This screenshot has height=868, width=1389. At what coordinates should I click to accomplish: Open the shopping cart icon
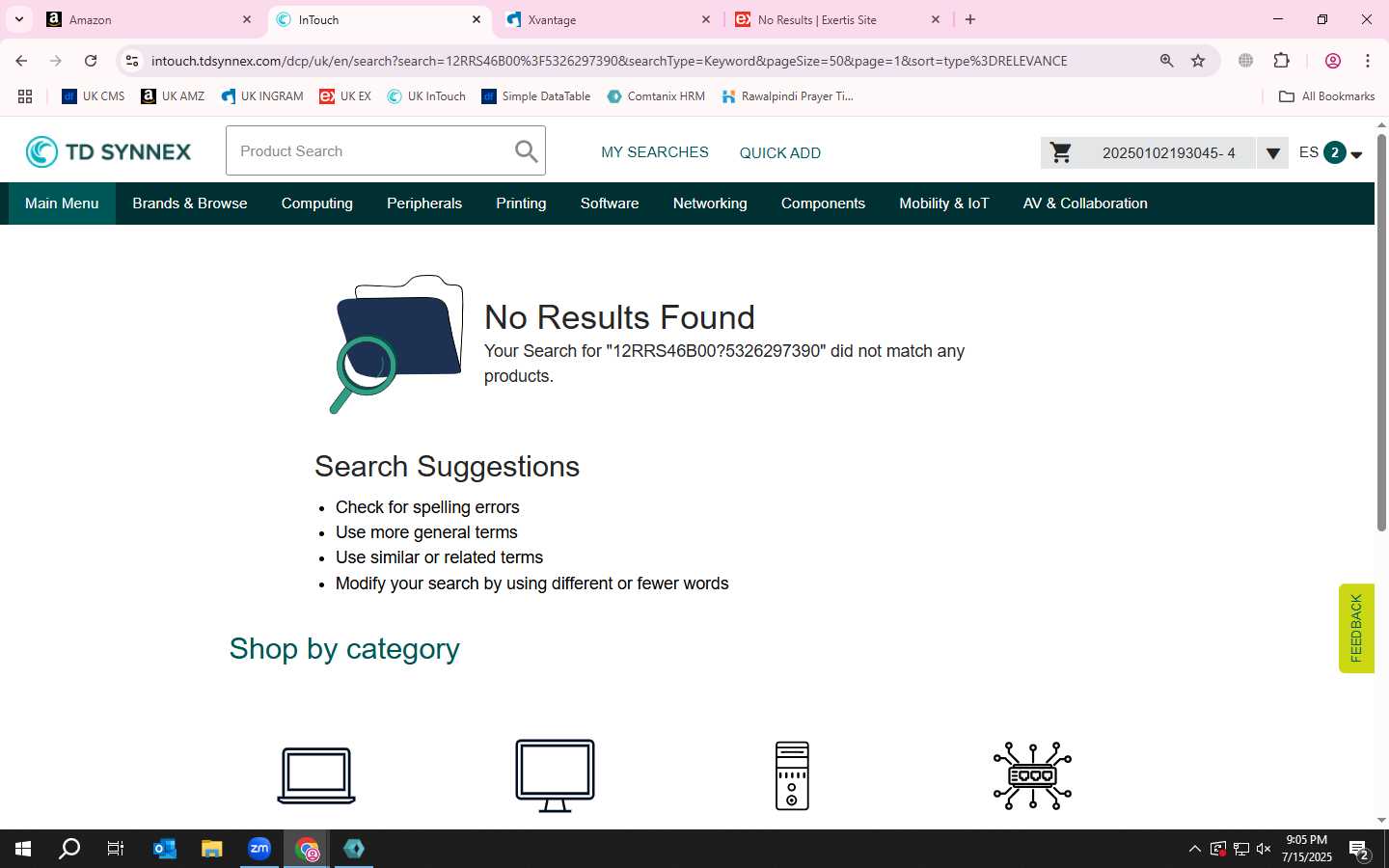pos(1061,152)
